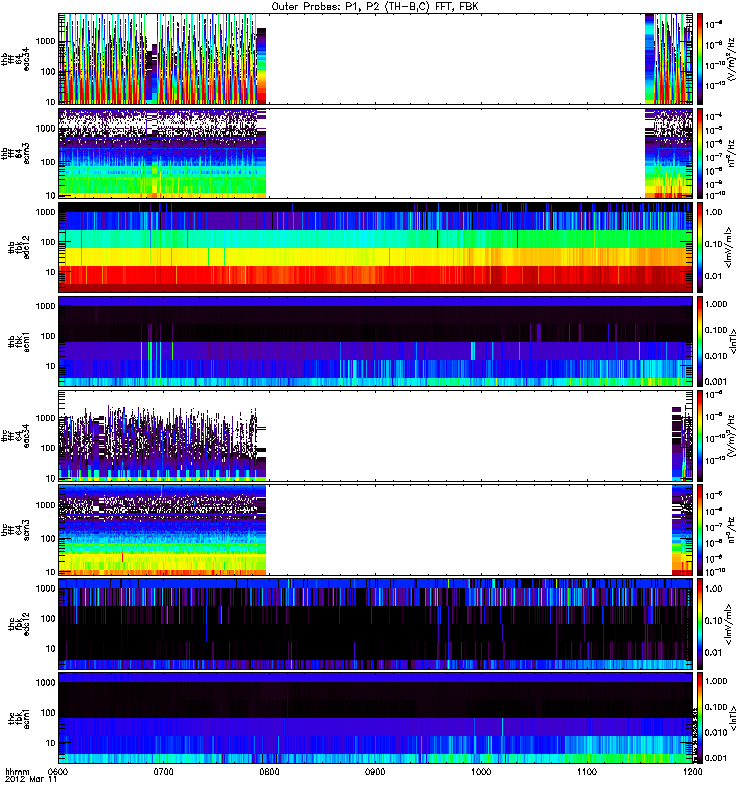Click the '0700' time axis label
Viewport: 750px width, 800px height.
click(x=164, y=772)
